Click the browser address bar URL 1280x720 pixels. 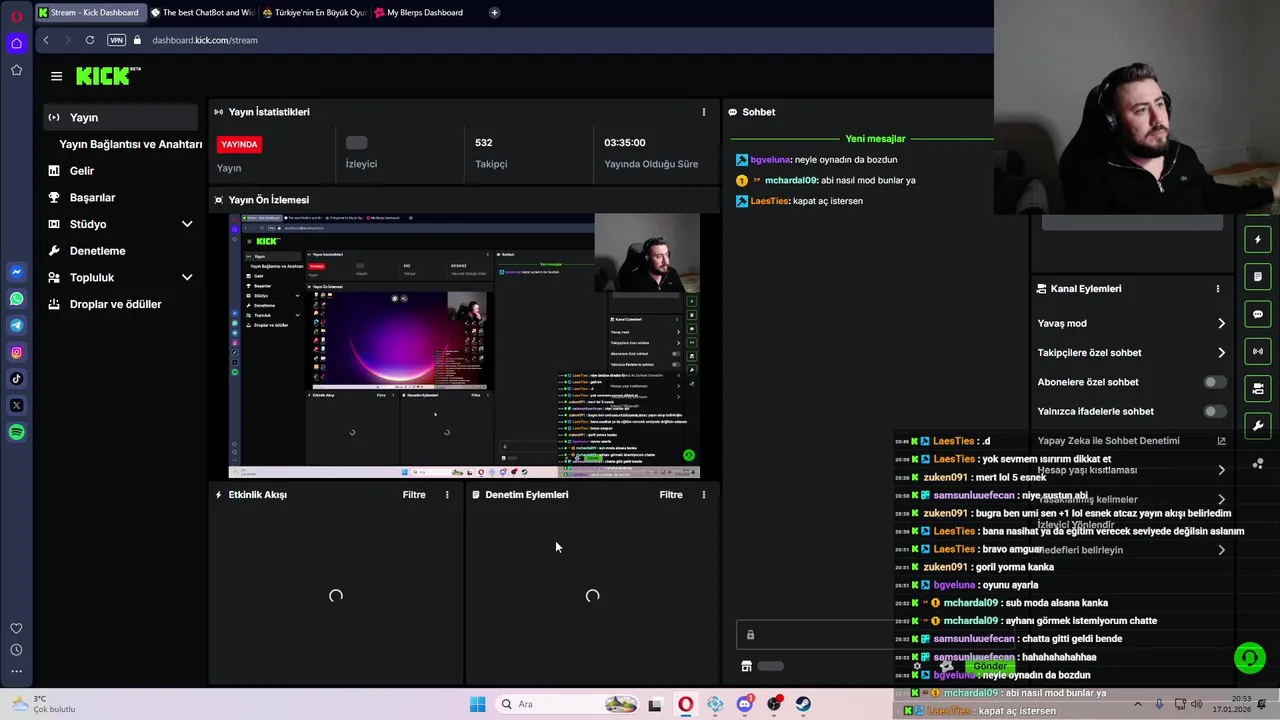[x=205, y=40]
